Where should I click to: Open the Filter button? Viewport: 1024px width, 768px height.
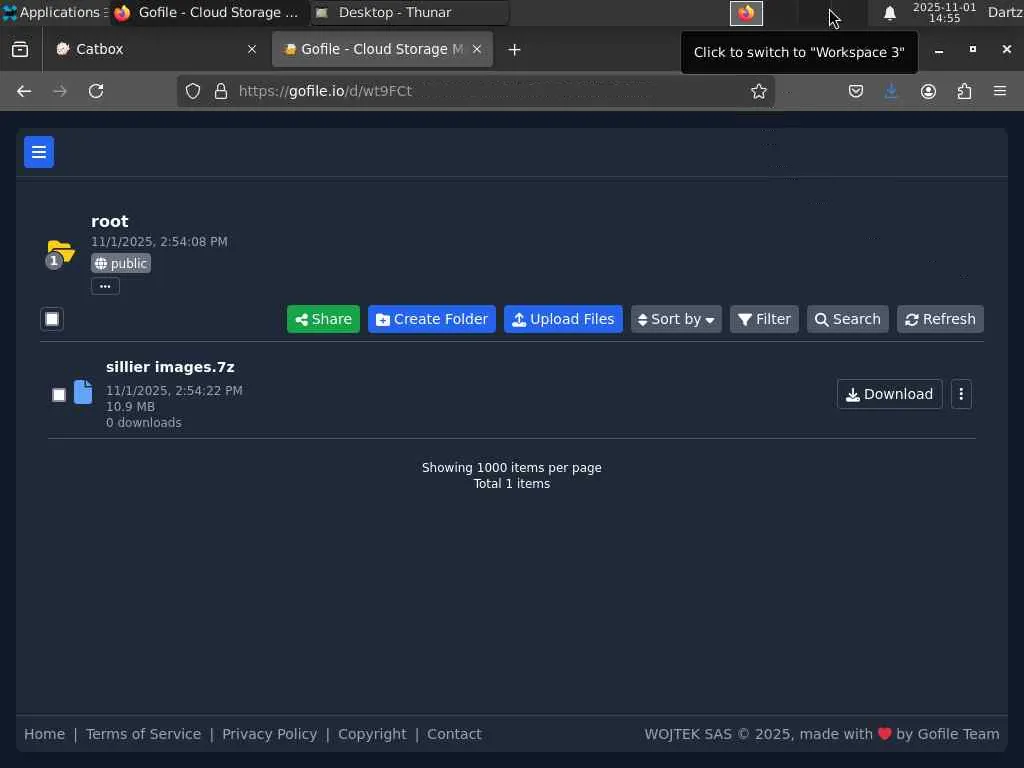pos(764,319)
